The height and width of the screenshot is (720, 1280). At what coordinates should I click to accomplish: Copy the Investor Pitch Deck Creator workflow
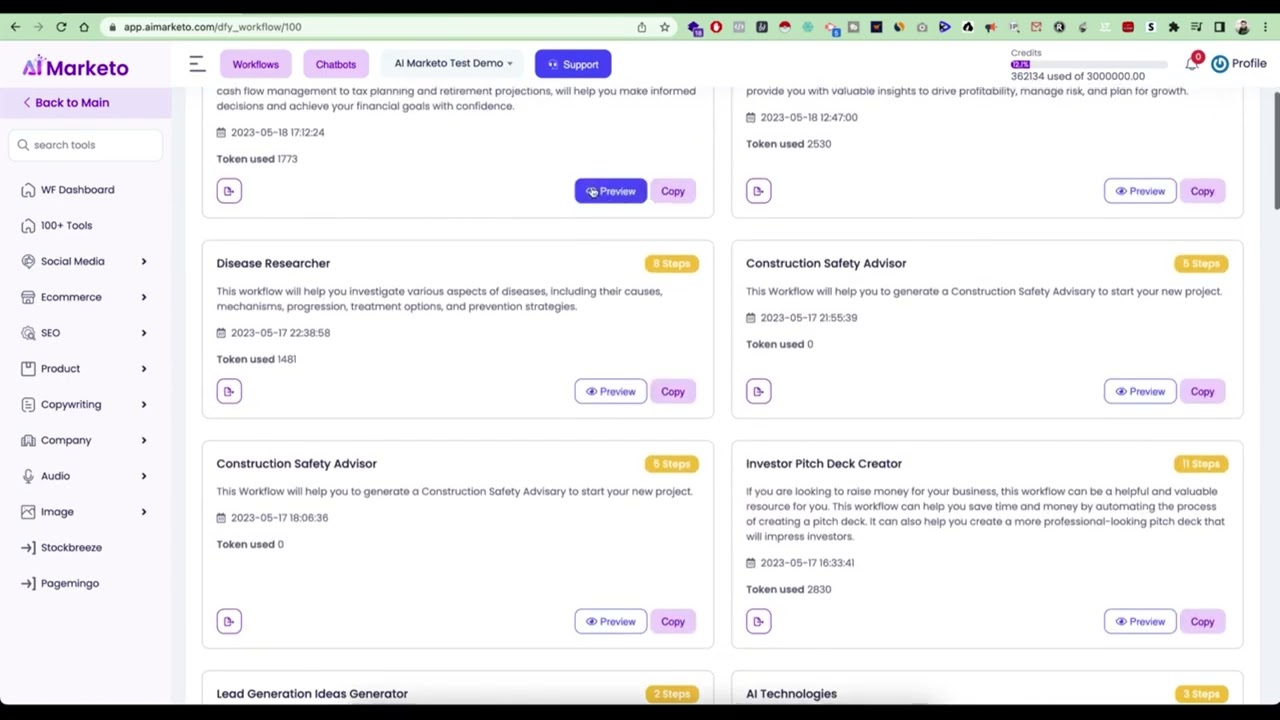1202,621
